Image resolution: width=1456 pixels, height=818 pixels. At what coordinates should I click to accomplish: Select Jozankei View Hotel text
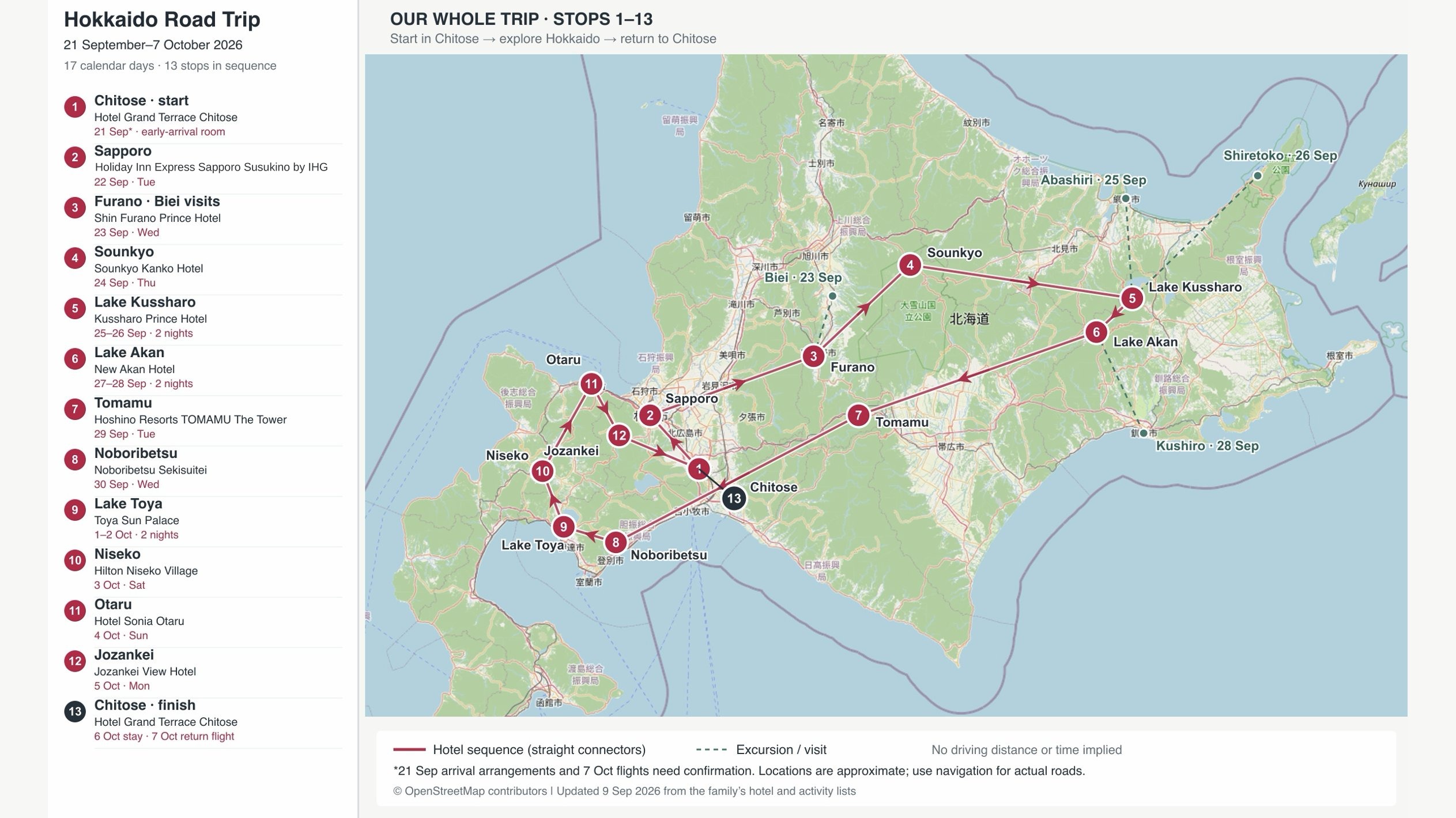[145, 672]
